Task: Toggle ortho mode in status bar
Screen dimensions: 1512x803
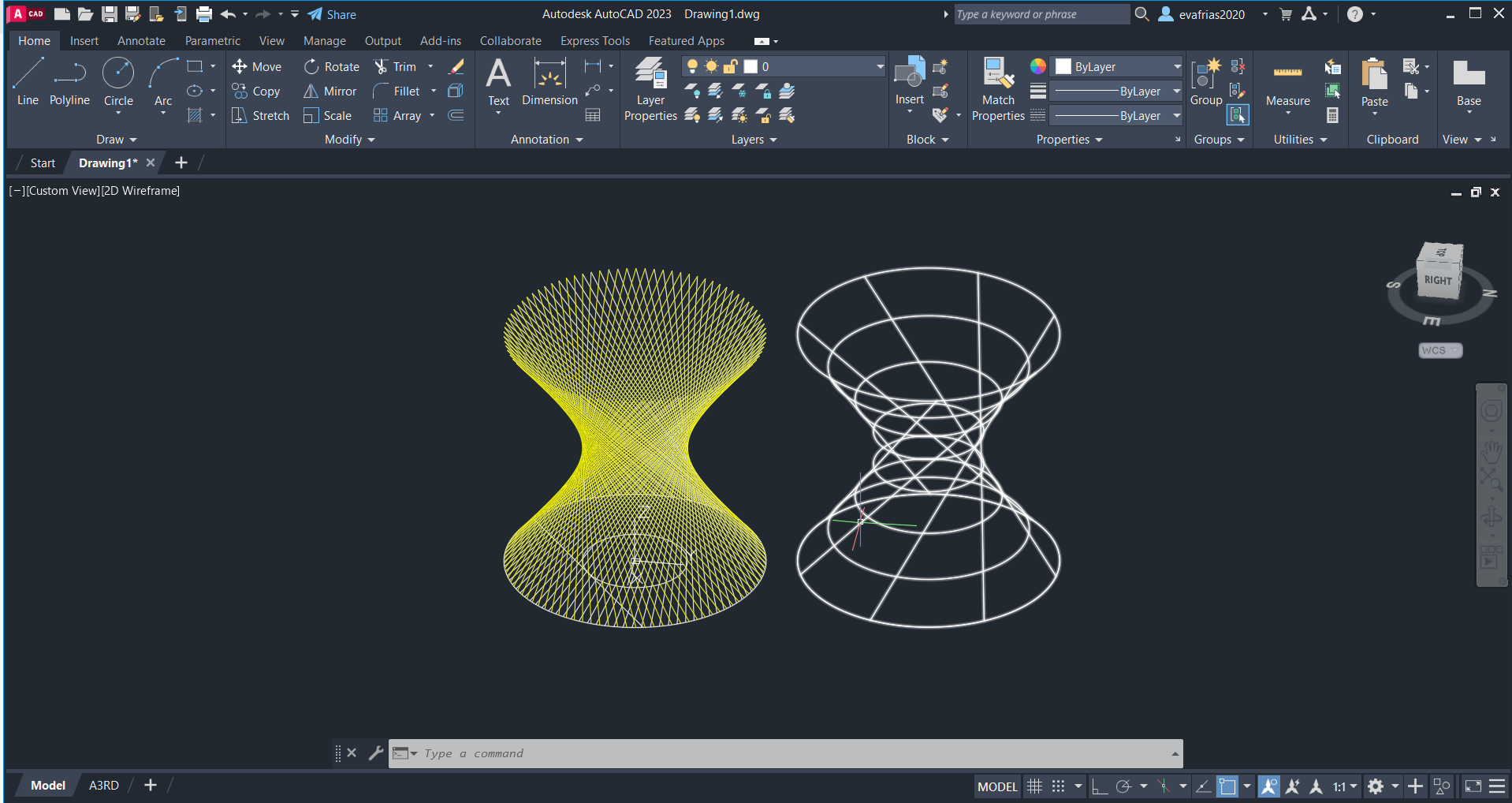Action: pos(1099,786)
